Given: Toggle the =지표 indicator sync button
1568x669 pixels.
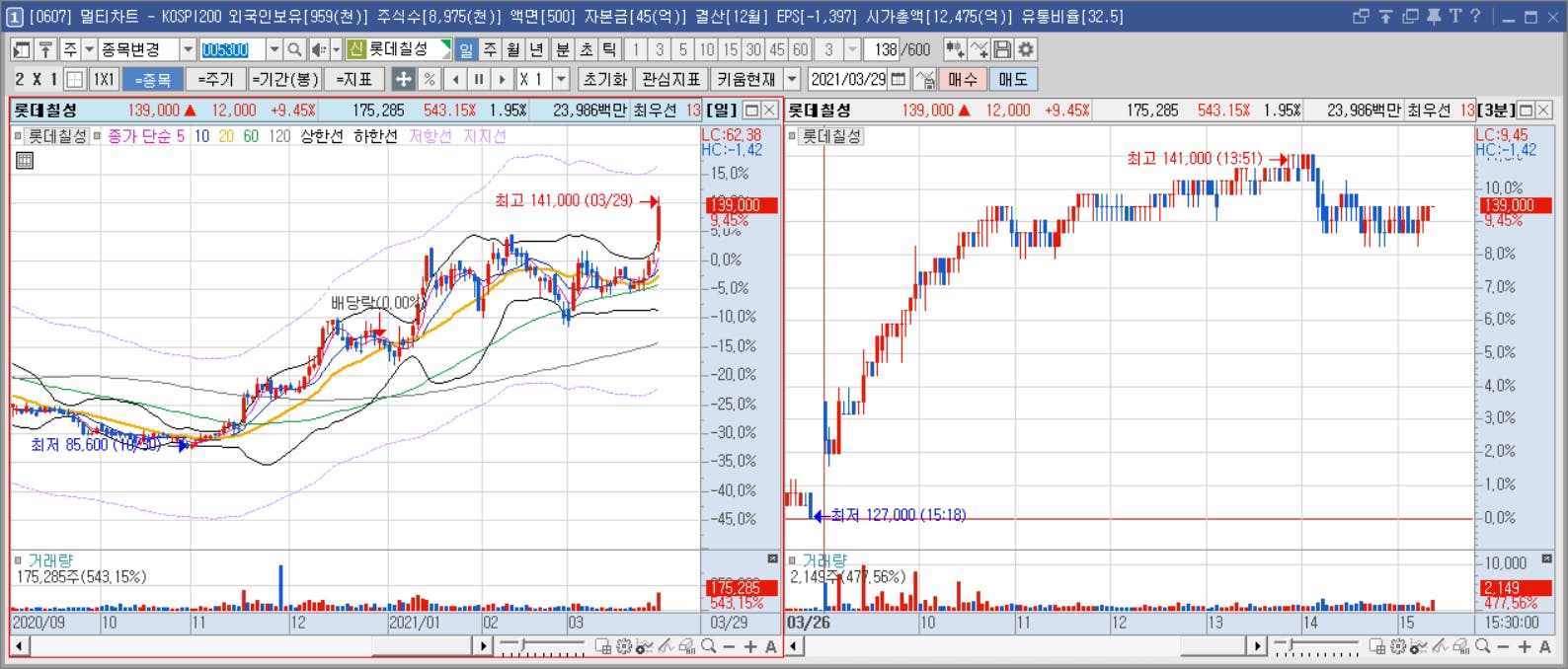Looking at the screenshot, I should [353, 79].
